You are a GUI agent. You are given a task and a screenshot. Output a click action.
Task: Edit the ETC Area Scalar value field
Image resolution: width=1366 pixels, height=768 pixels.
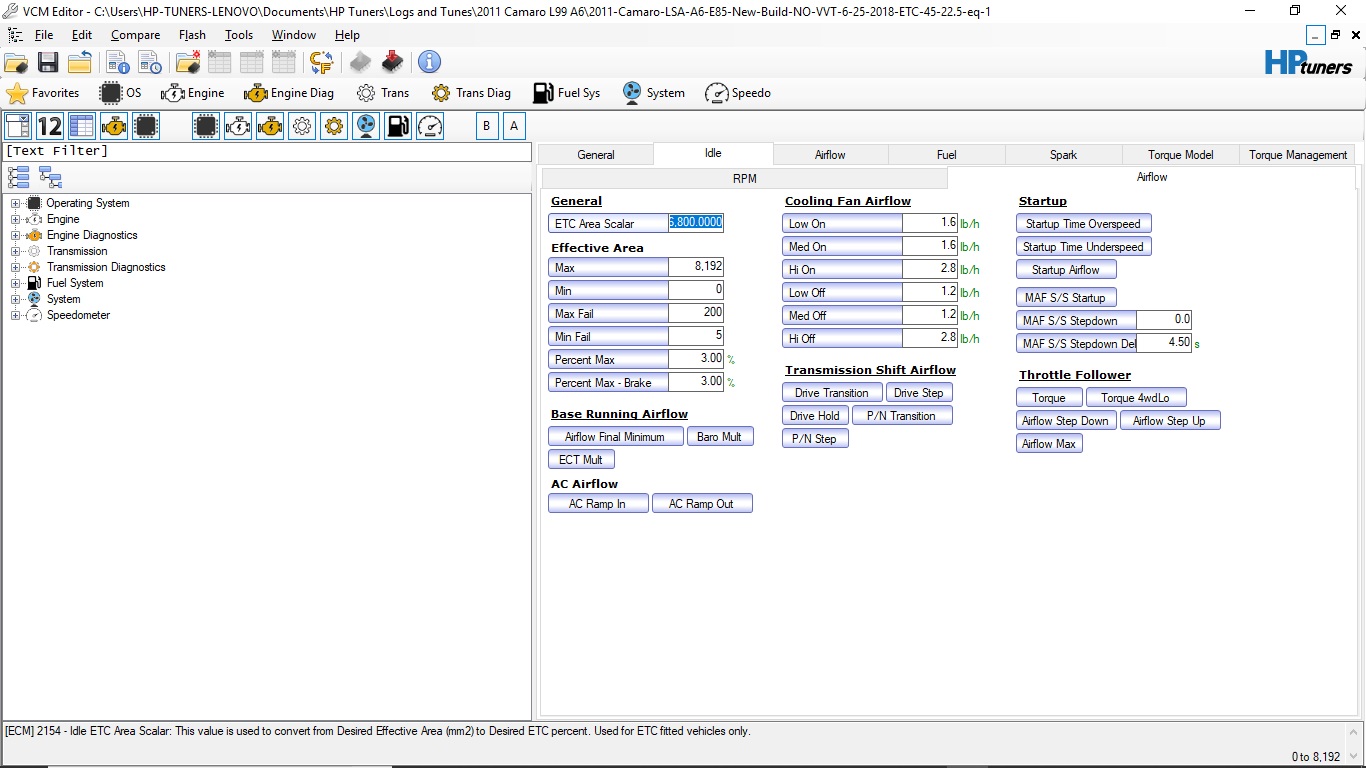click(x=695, y=223)
